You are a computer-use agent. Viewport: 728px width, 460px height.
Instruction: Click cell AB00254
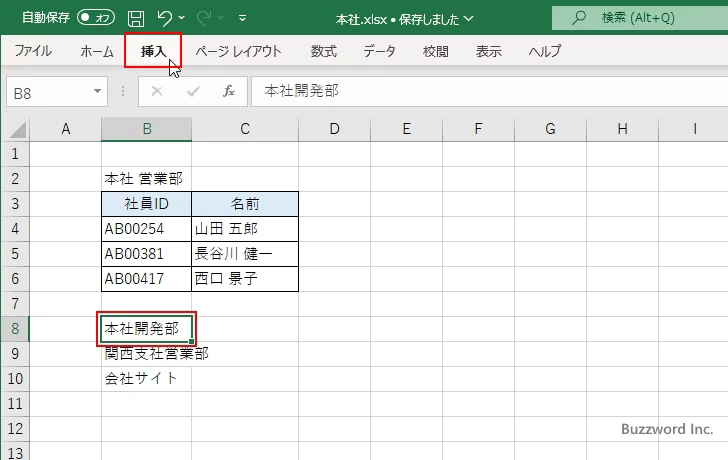146,229
